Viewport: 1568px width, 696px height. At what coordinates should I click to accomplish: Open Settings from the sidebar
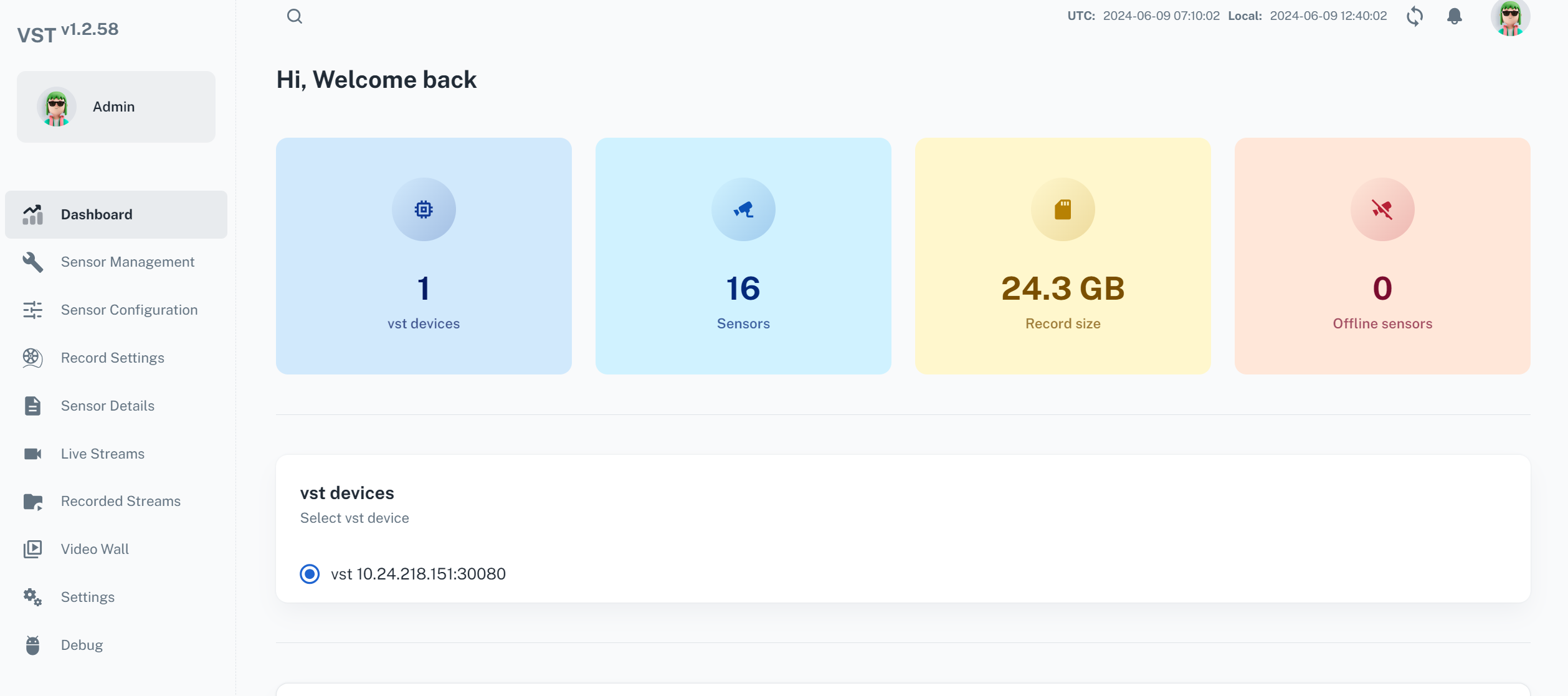87,597
